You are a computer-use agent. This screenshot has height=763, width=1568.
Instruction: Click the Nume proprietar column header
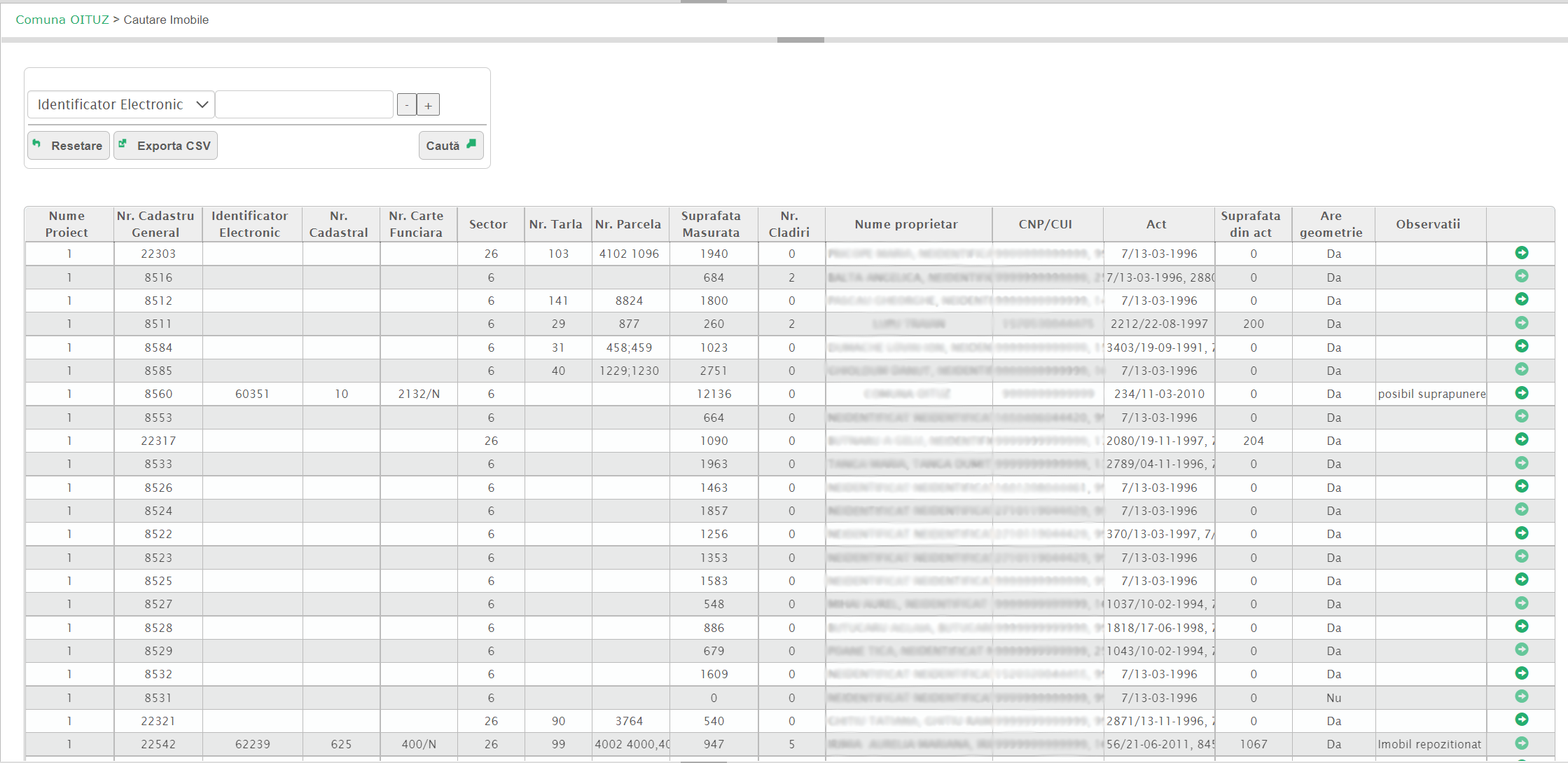(906, 224)
